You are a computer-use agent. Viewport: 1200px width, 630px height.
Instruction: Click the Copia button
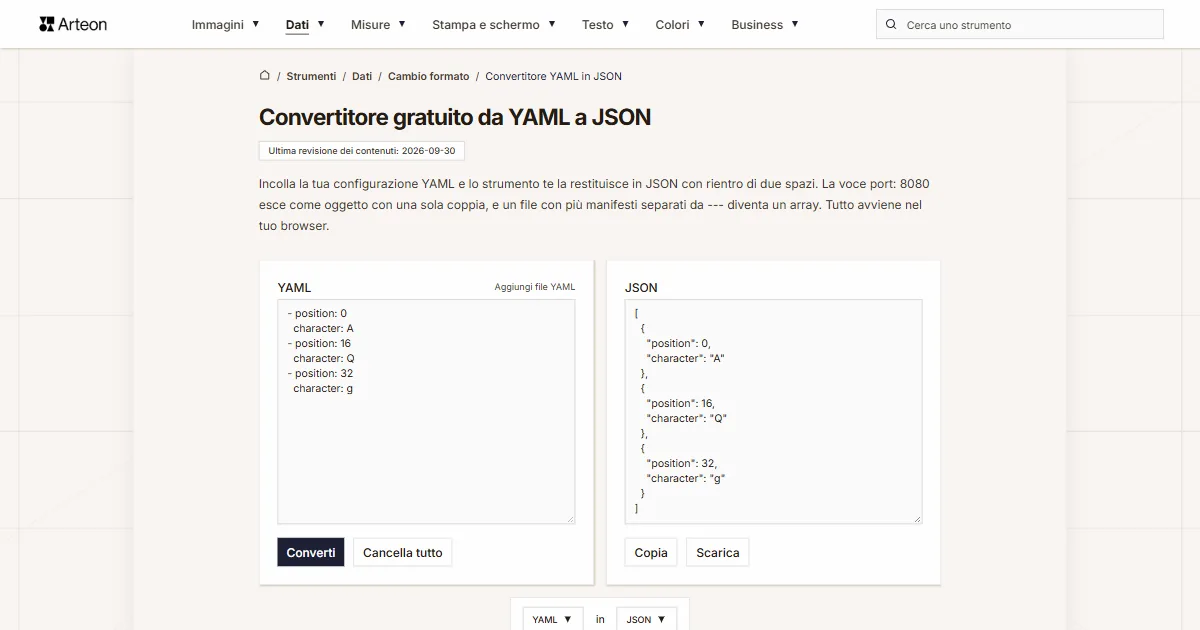click(x=651, y=552)
